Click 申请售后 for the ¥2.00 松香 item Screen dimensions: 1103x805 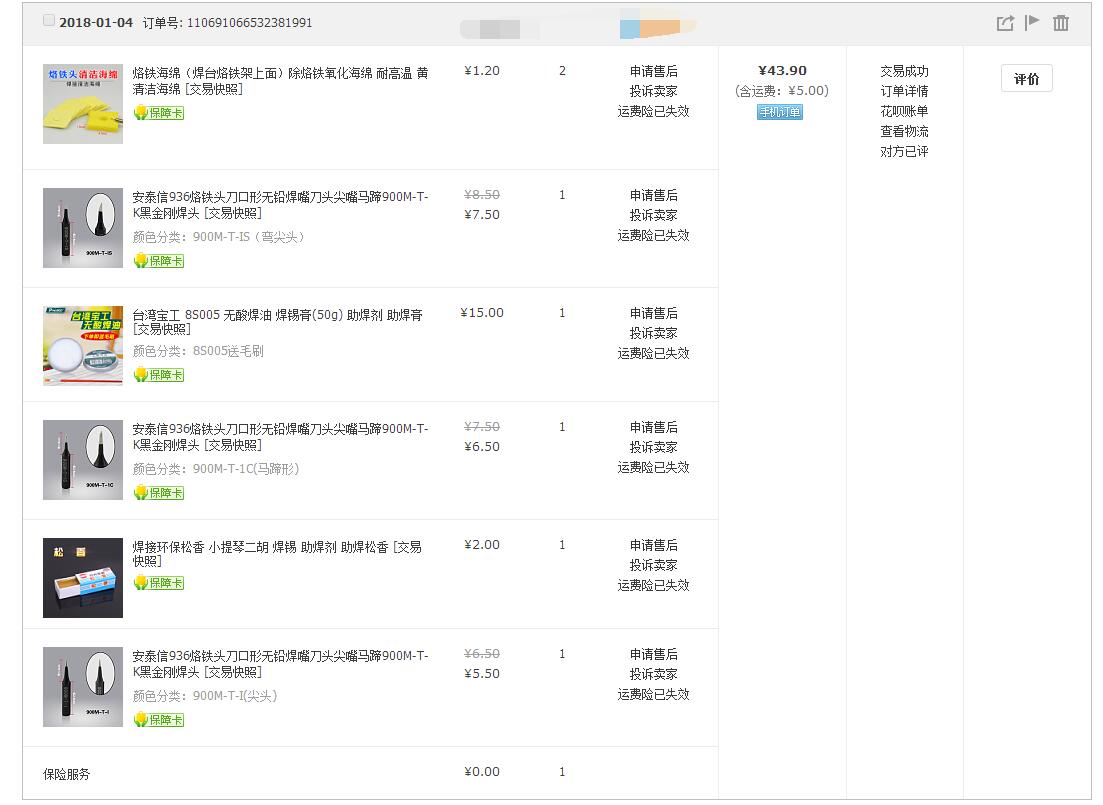click(653, 546)
